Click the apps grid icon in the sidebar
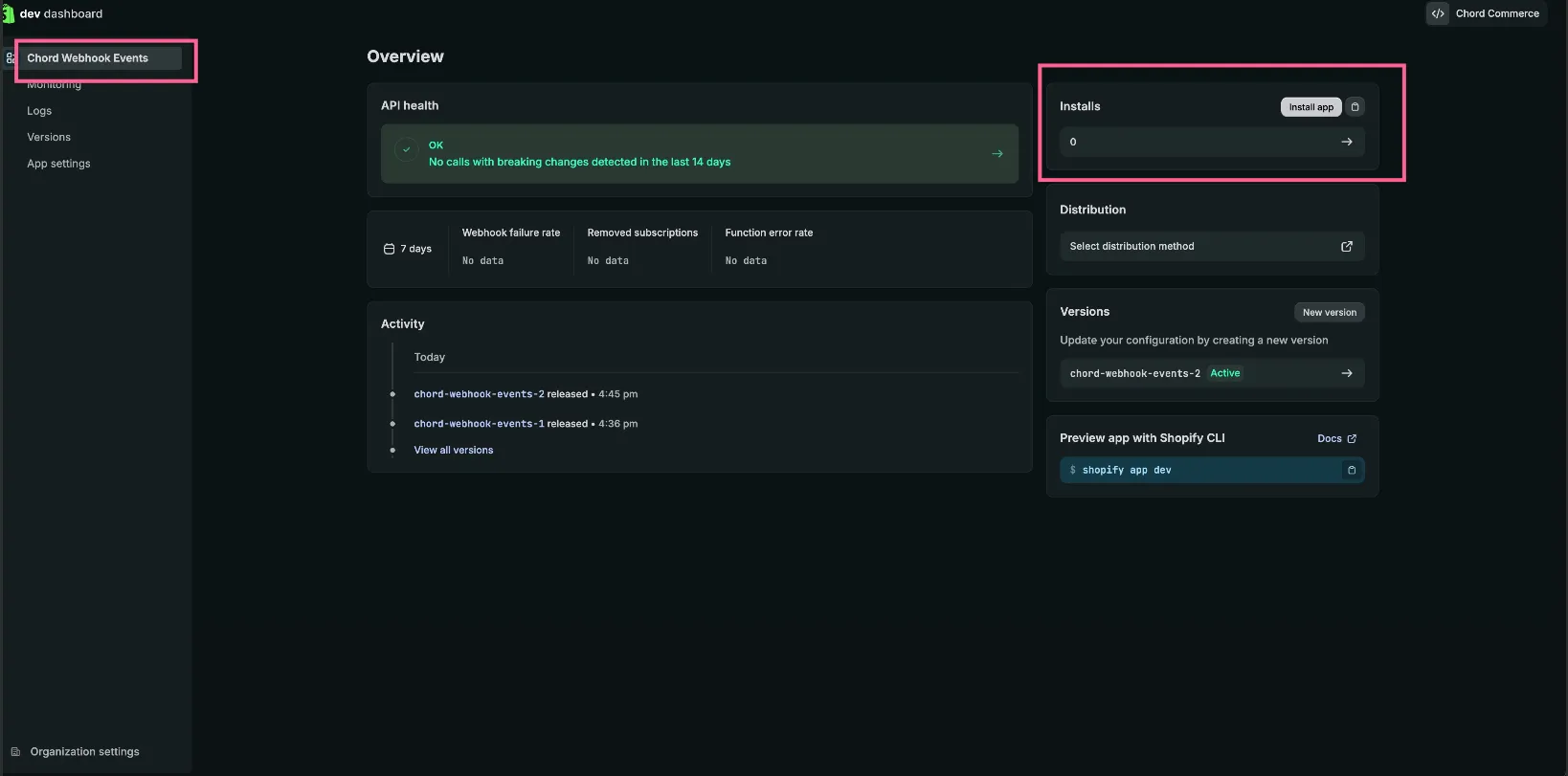This screenshot has height=776, width=1568. (10, 58)
